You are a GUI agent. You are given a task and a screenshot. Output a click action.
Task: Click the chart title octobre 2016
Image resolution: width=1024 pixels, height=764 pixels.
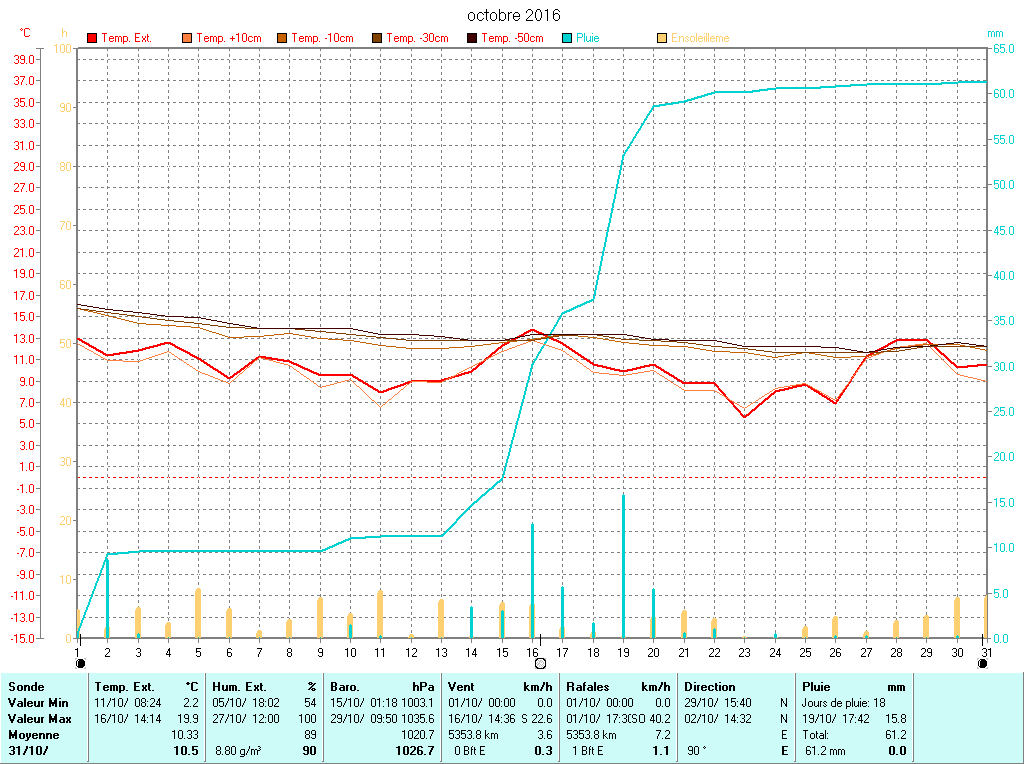point(514,15)
